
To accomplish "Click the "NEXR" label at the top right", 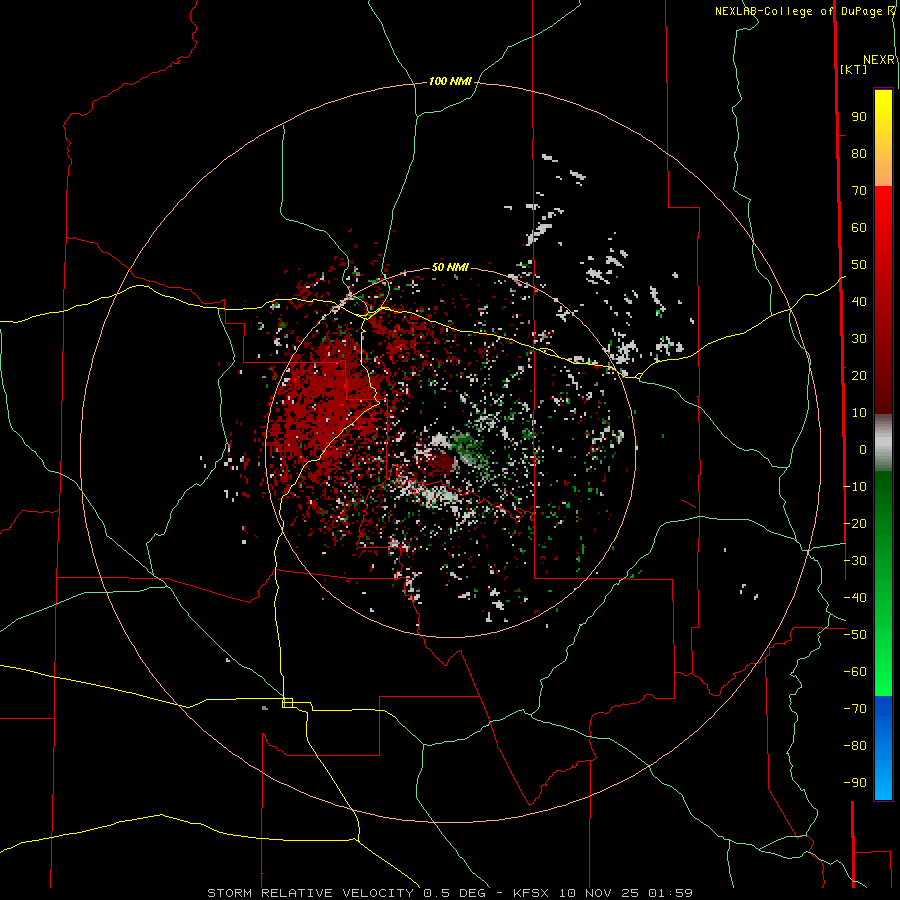I will click(879, 60).
